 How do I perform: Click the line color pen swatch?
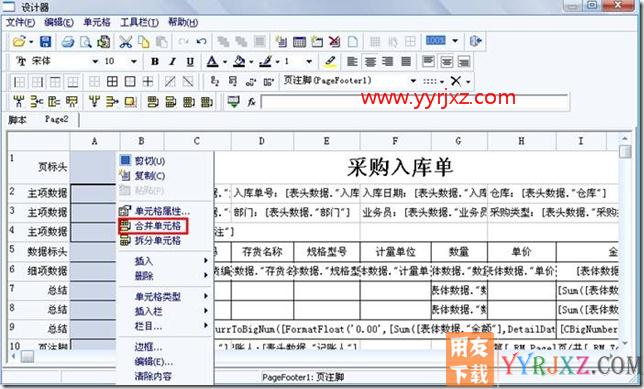pos(266,62)
